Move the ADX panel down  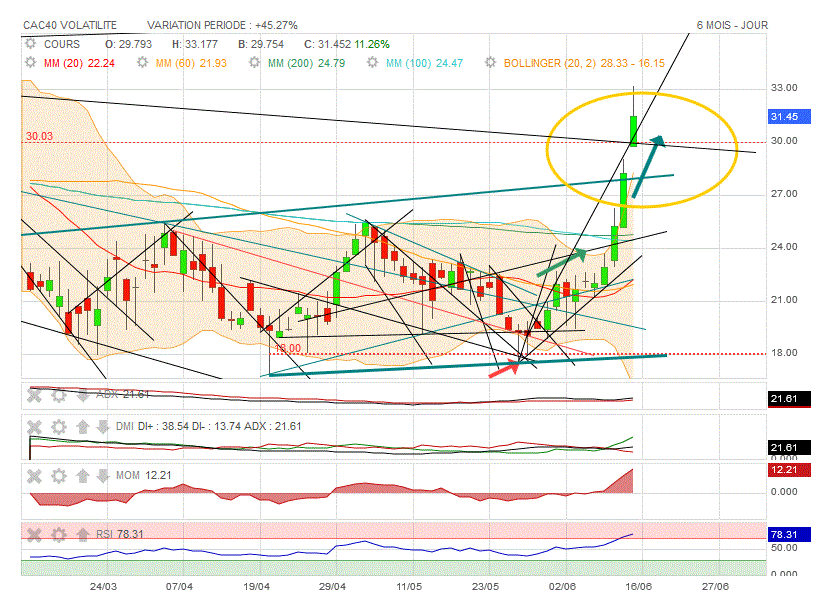point(83,394)
